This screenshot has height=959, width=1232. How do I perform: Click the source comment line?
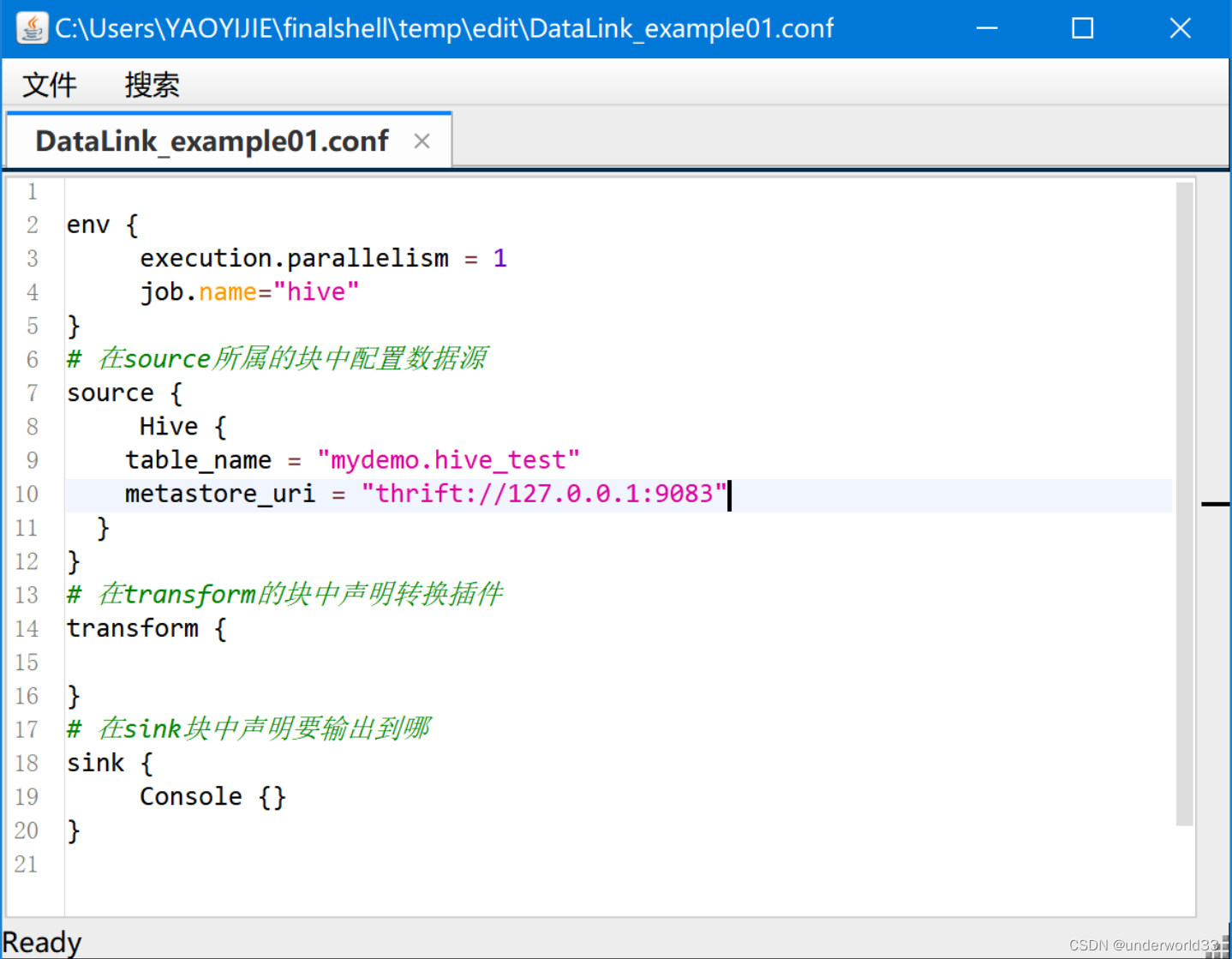[276, 358]
